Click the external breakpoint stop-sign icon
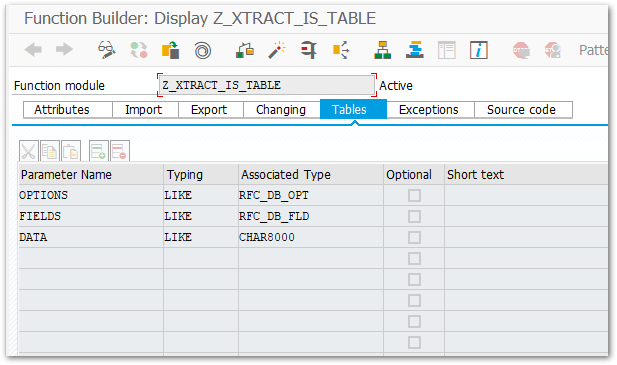 click(x=552, y=50)
